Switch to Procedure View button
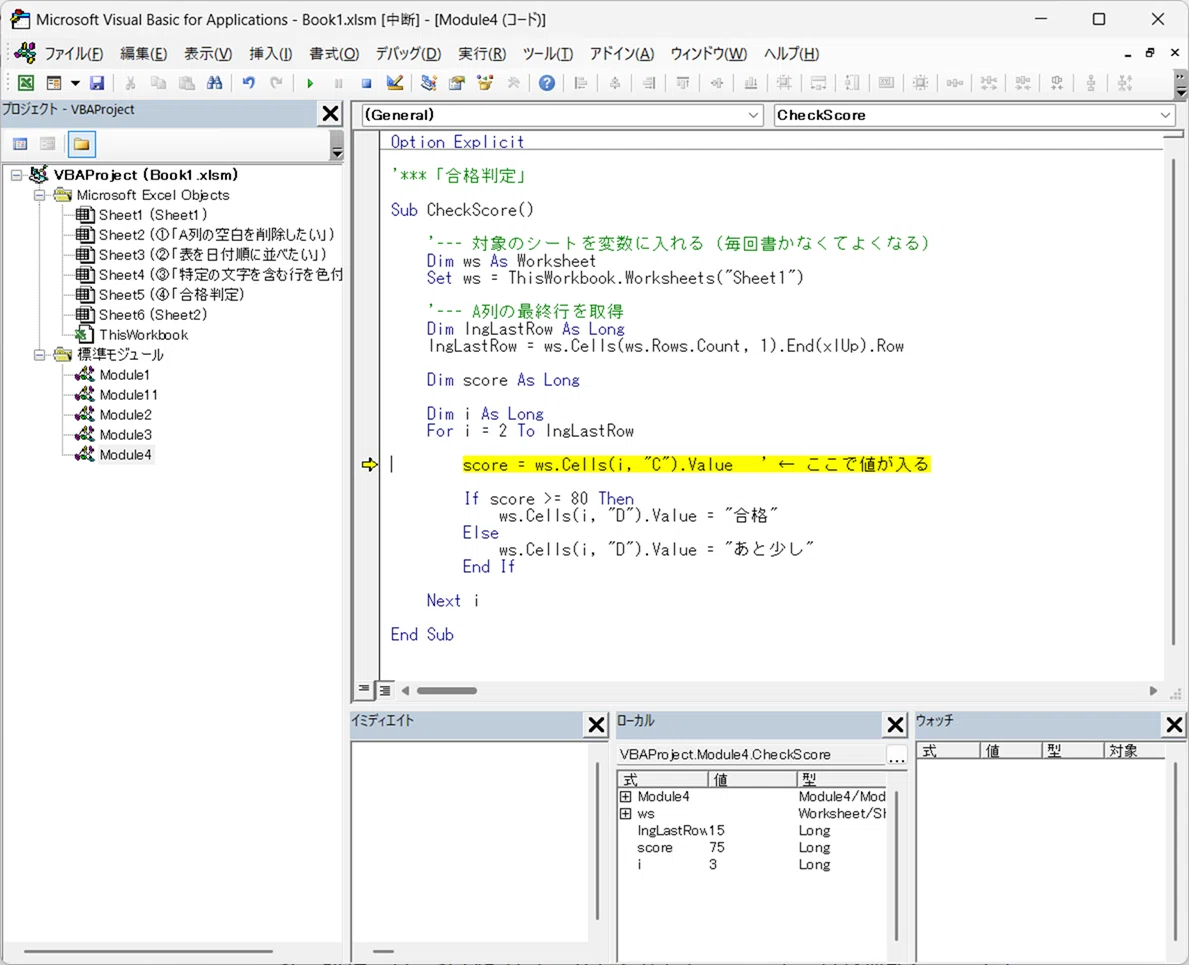This screenshot has width=1189, height=965. [x=365, y=690]
